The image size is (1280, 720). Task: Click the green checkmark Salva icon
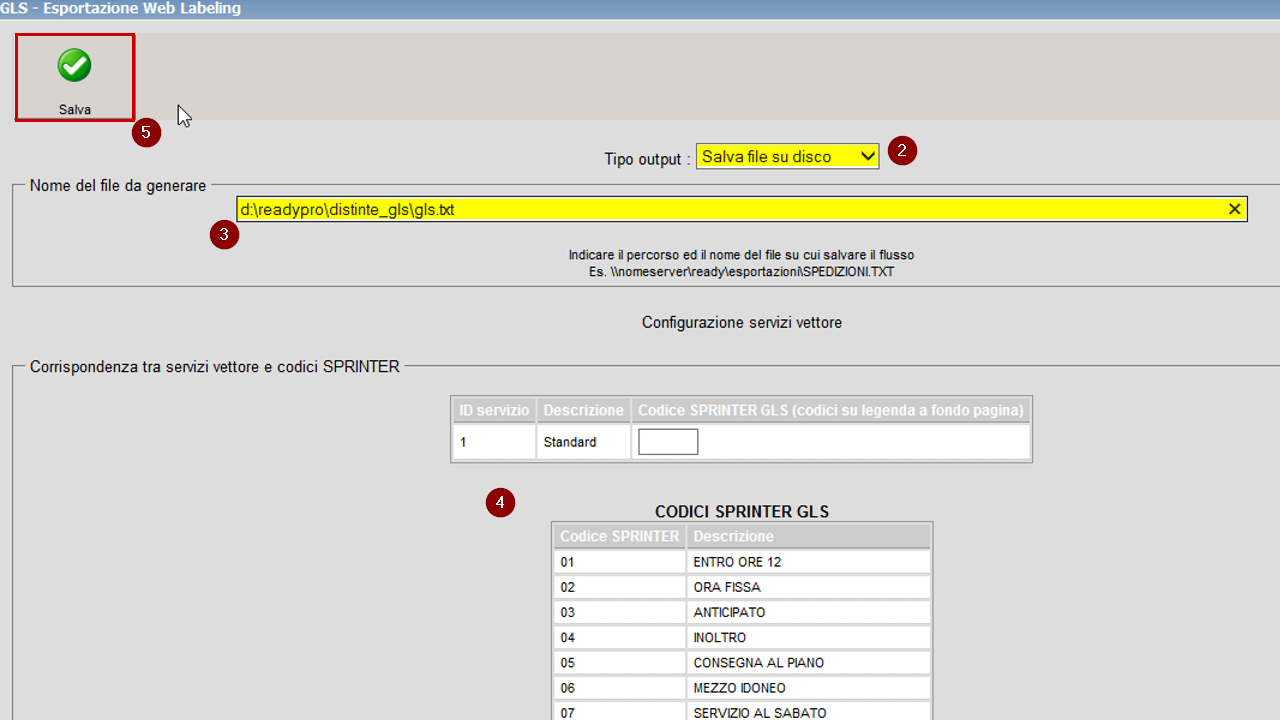pyautogui.click(x=74, y=66)
